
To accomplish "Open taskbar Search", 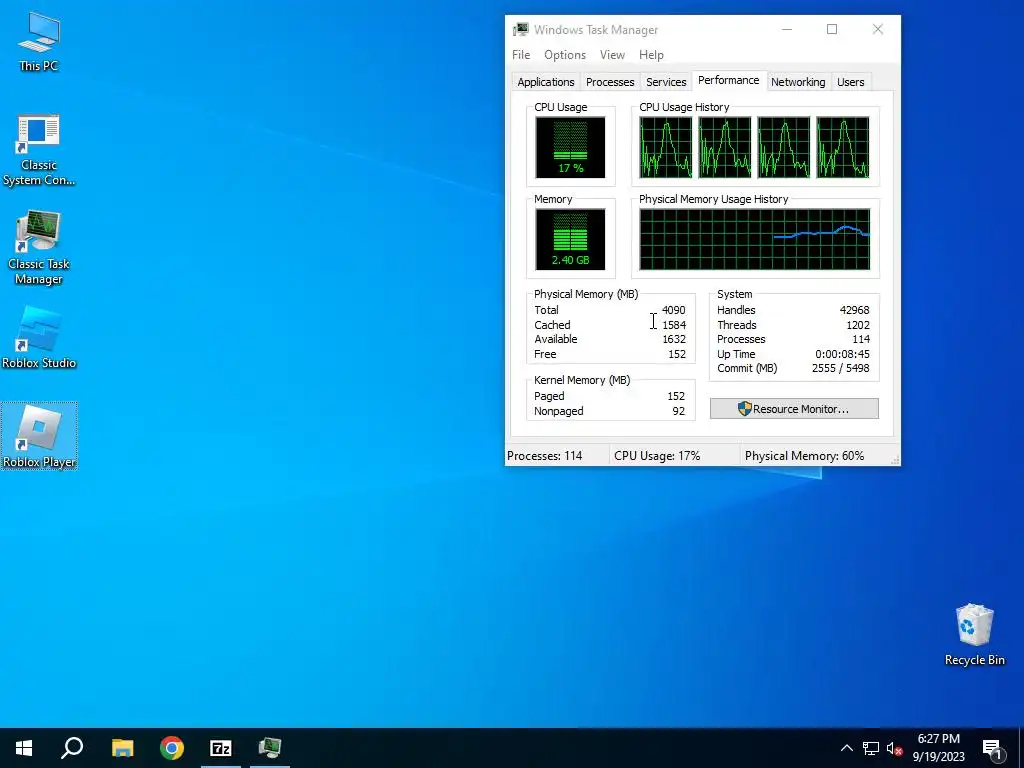I will [72, 748].
